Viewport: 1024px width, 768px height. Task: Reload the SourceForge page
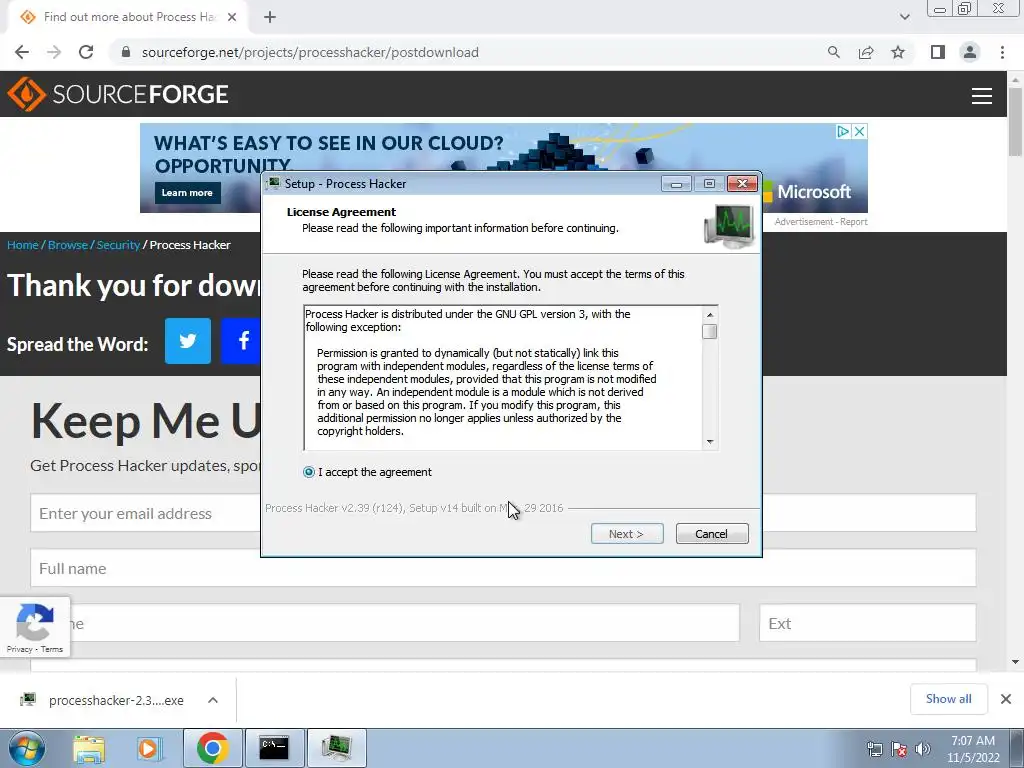pos(86,52)
